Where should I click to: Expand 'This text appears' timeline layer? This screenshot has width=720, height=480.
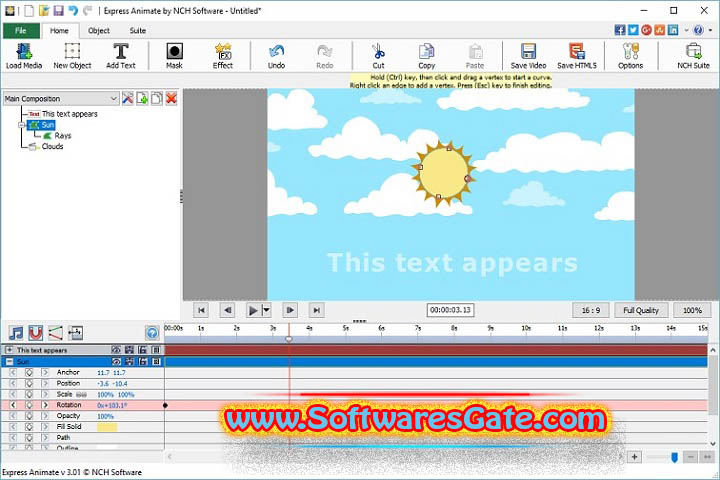pos(9,350)
